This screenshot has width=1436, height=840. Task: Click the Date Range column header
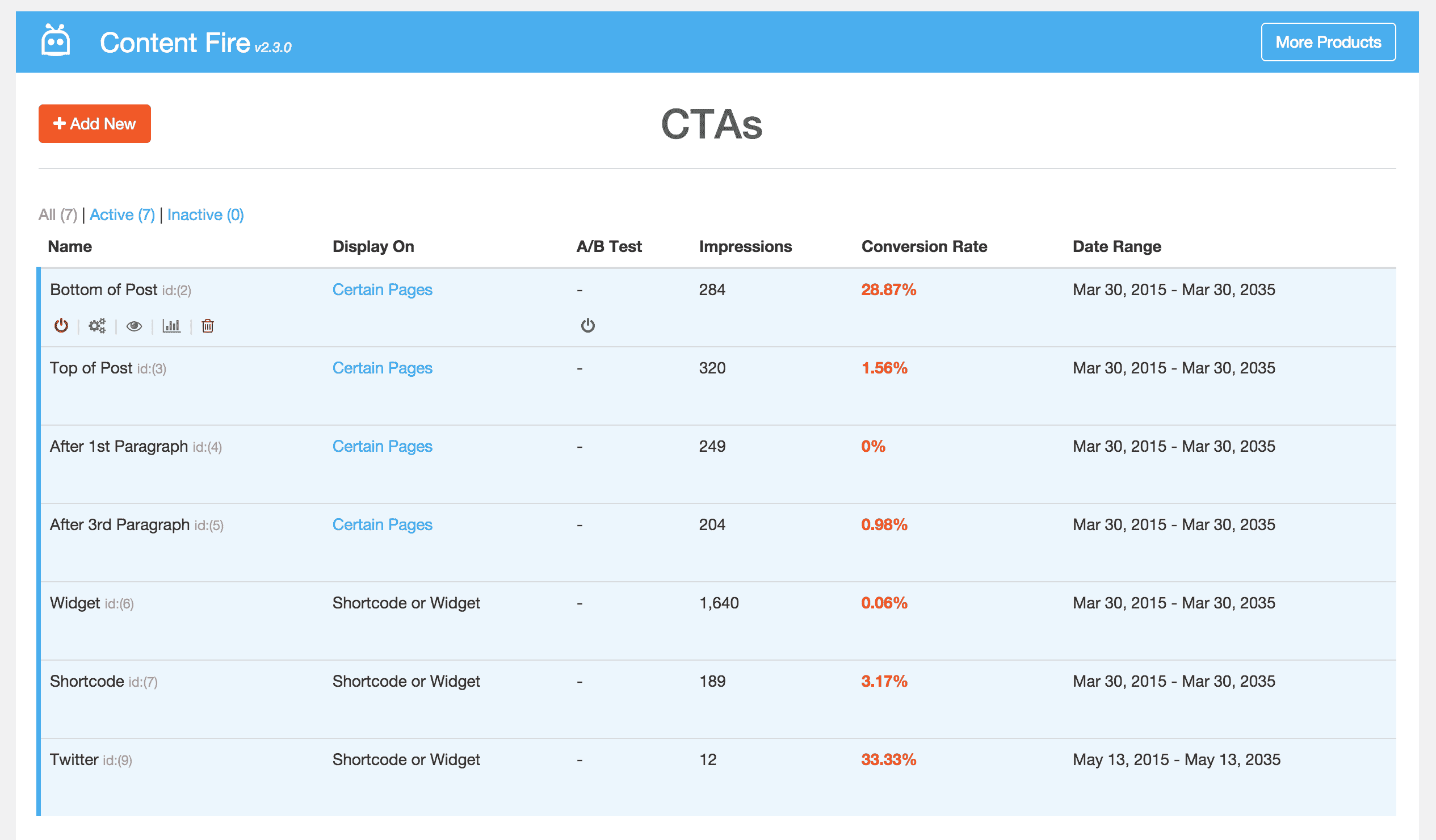point(1117,247)
